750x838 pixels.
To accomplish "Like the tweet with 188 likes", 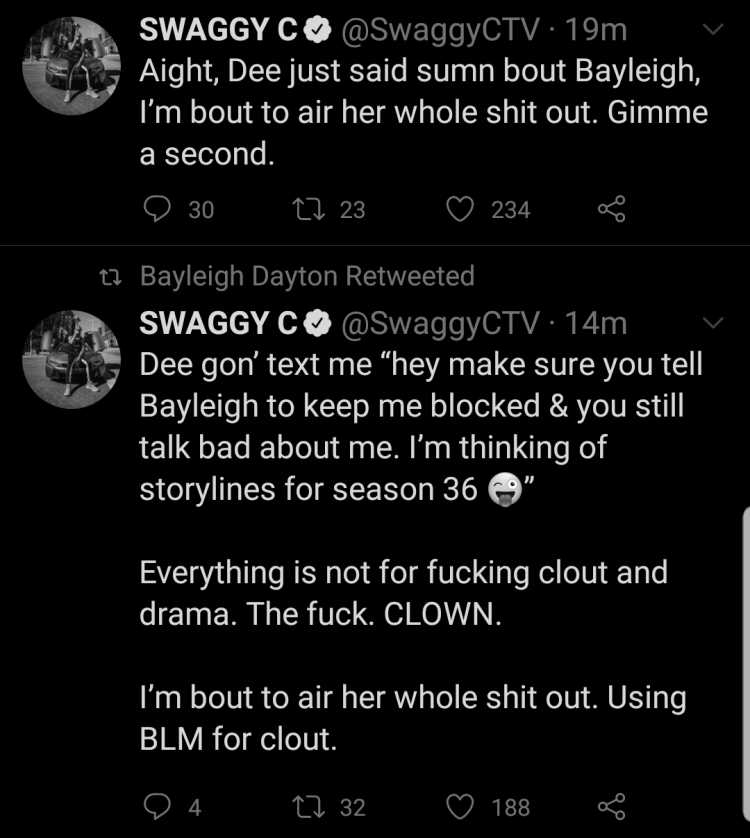I will coord(460,806).
